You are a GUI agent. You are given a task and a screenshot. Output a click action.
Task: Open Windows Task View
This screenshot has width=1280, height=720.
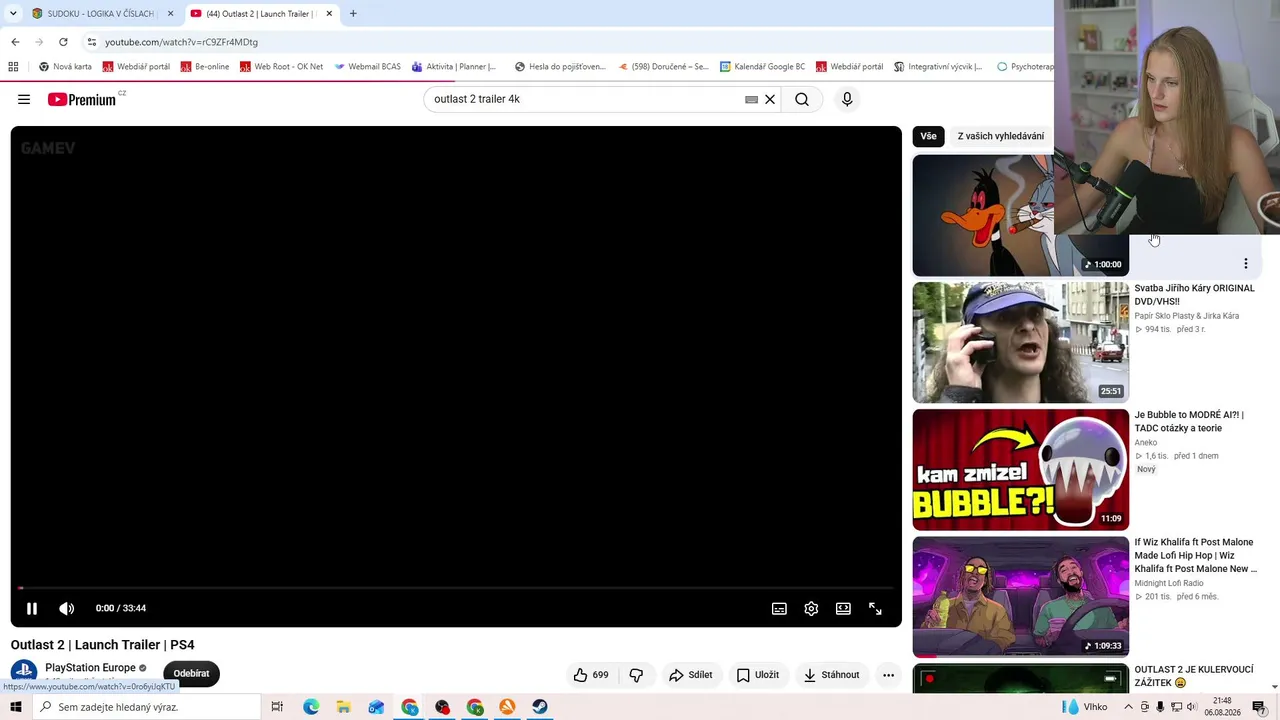point(278,707)
